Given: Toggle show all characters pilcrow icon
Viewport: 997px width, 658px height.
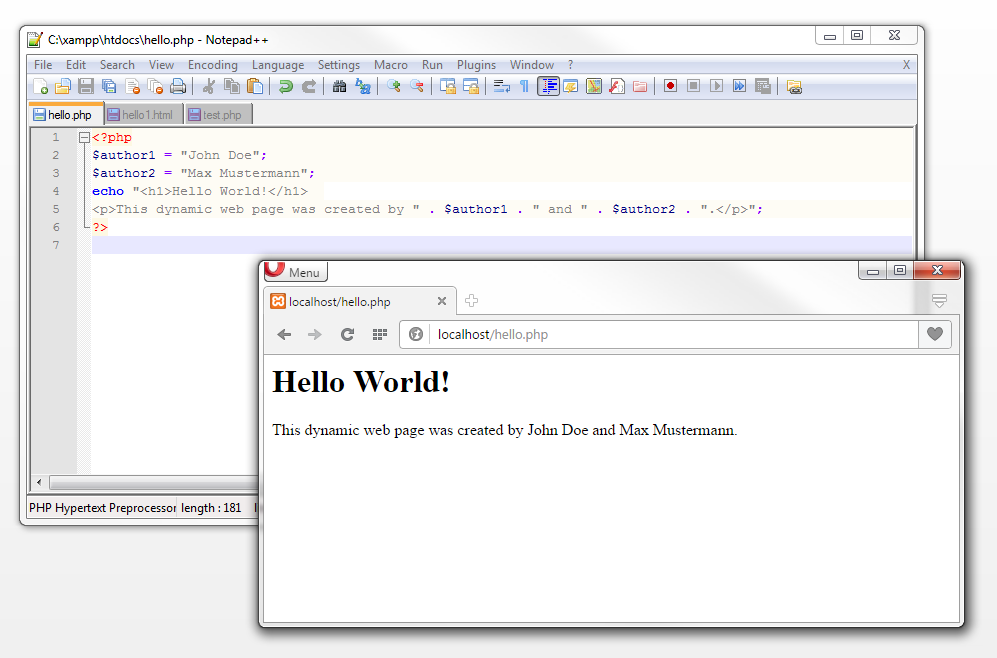Looking at the screenshot, I should [523, 86].
